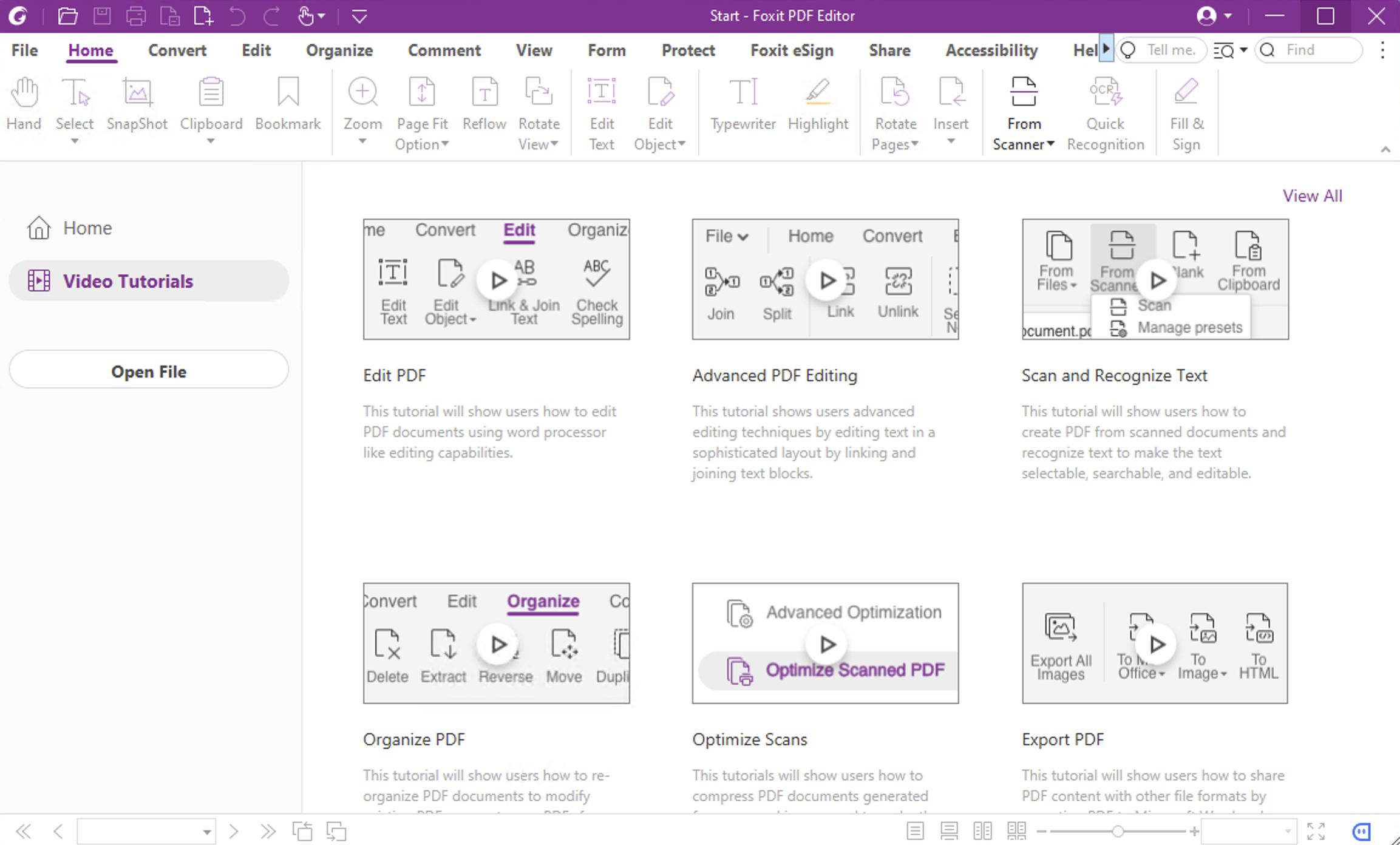Select facing pages view layout icon

point(982,831)
